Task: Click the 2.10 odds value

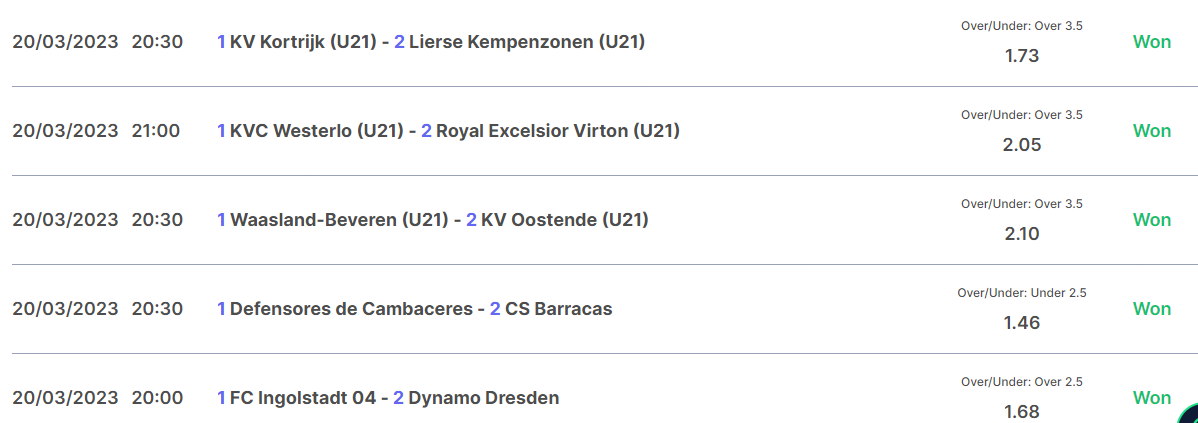Action: tap(1022, 234)
